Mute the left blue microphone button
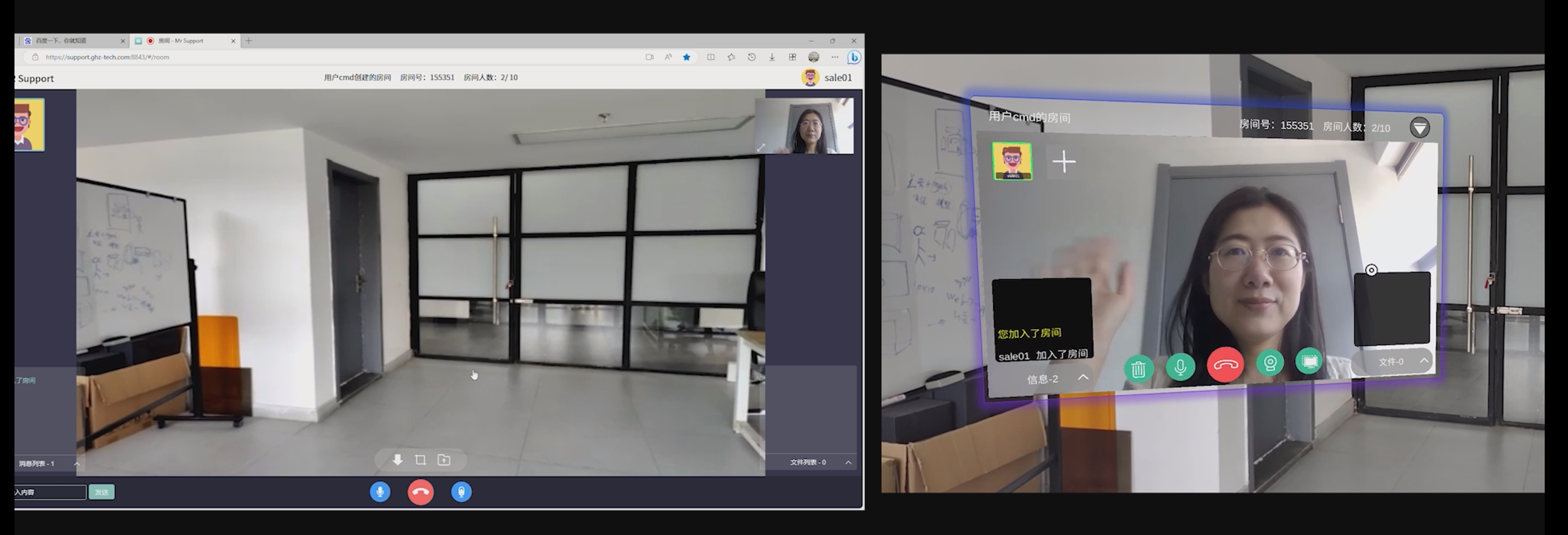Image resolution: width=1568 pixels, height=535 pixels. 380,492
